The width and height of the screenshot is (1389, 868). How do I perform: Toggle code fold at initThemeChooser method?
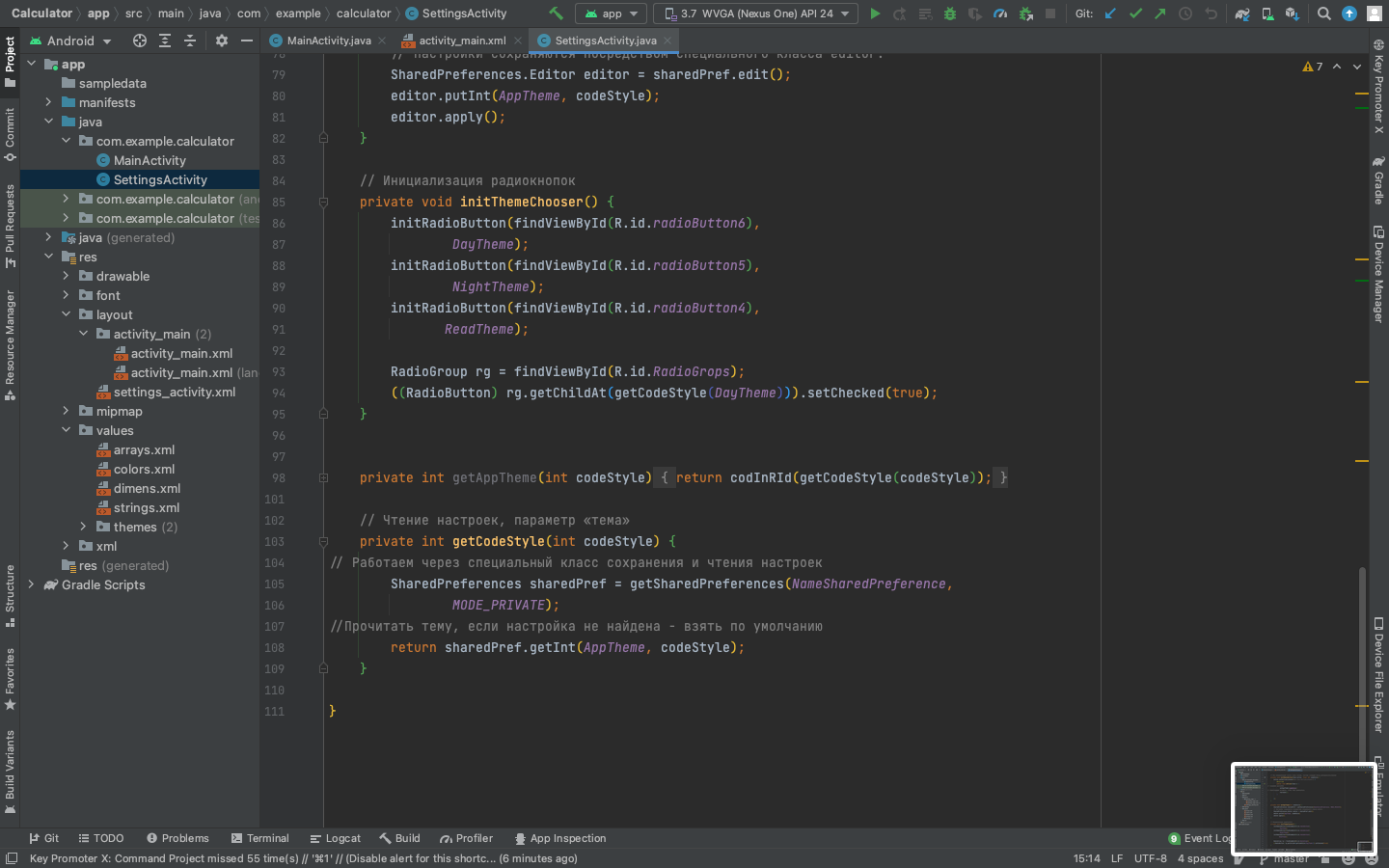[323, 203]
